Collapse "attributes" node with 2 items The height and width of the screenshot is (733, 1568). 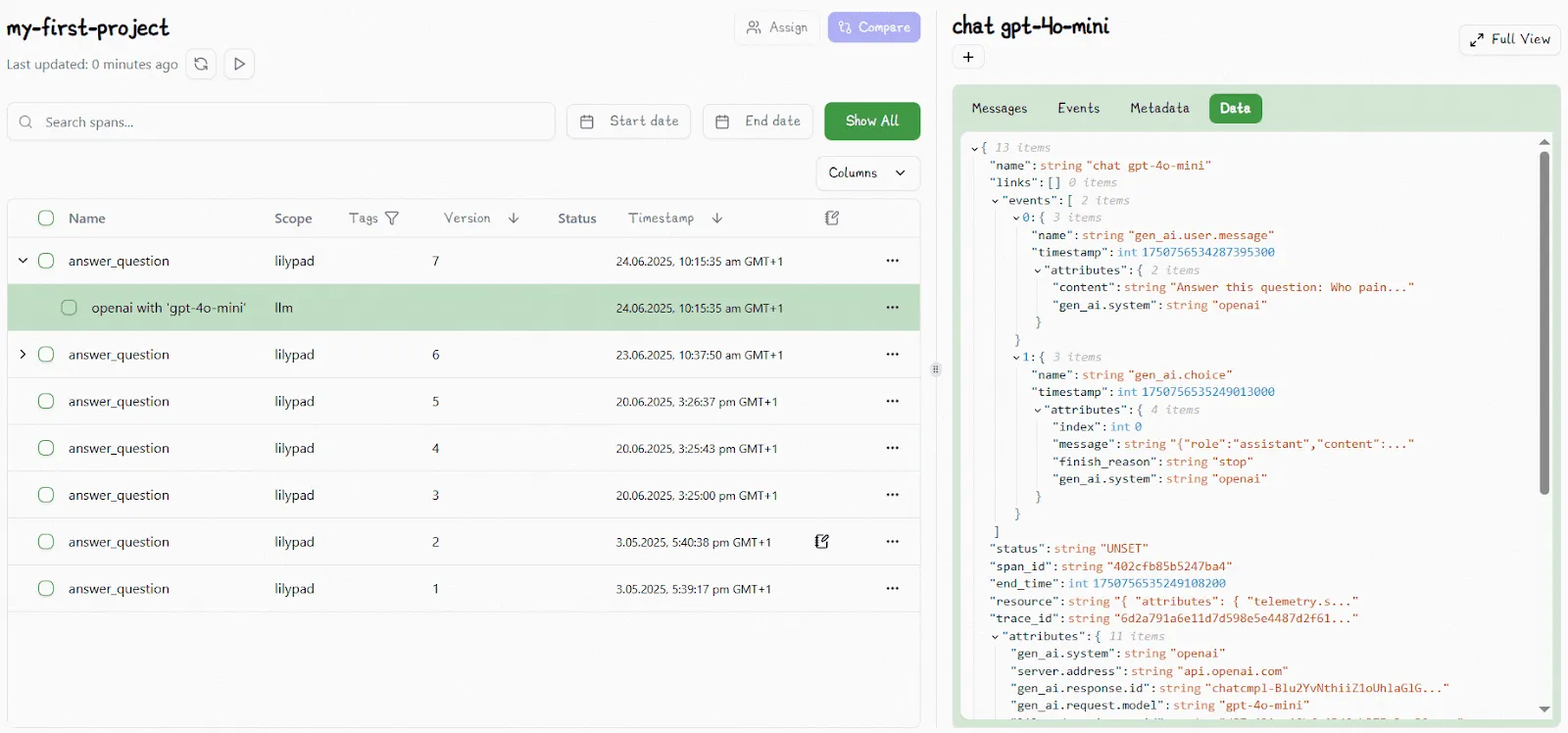pyautogui.click(x=1037, y=270)
